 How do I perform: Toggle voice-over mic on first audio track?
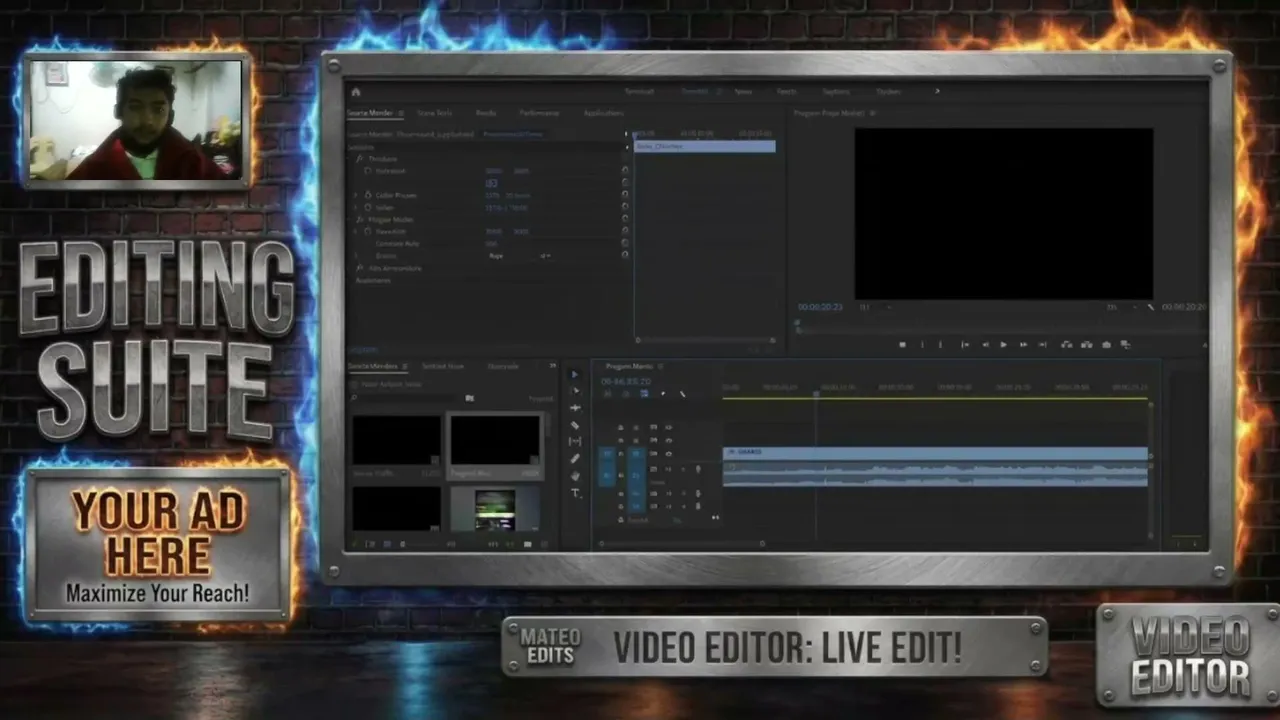698,468
